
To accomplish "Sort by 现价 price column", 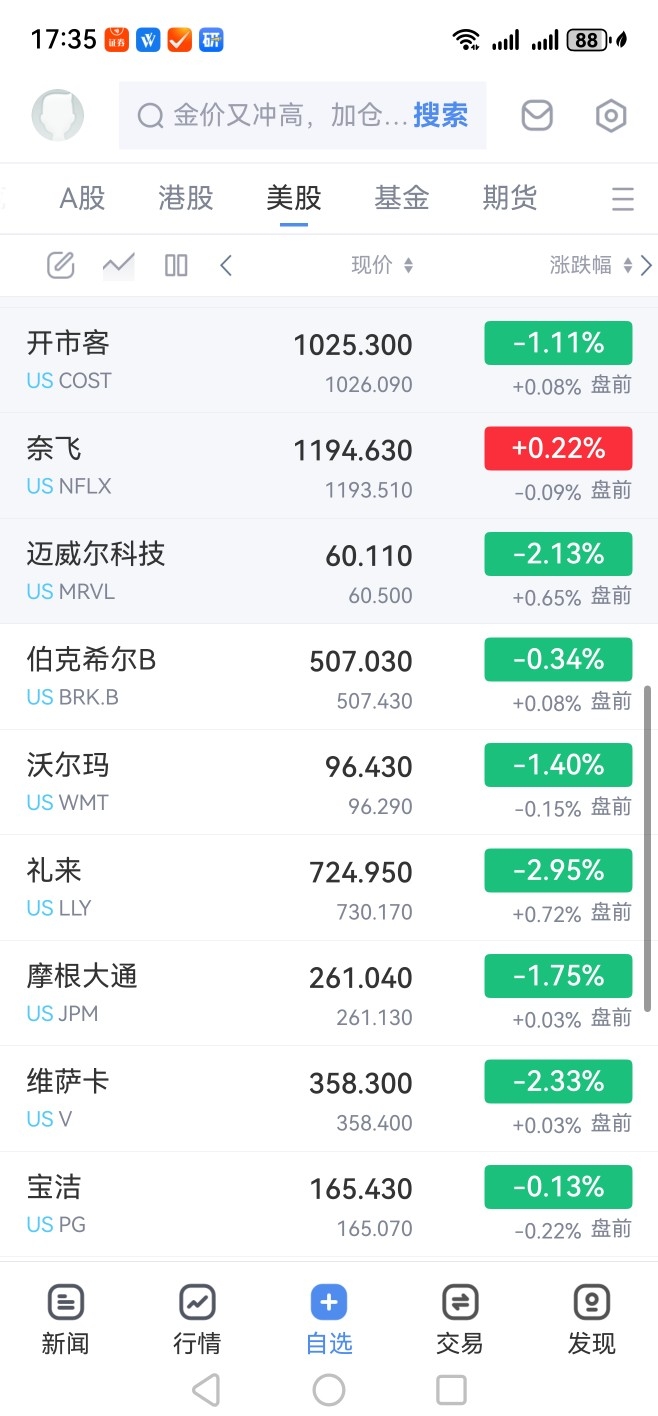I will (382, 265).
